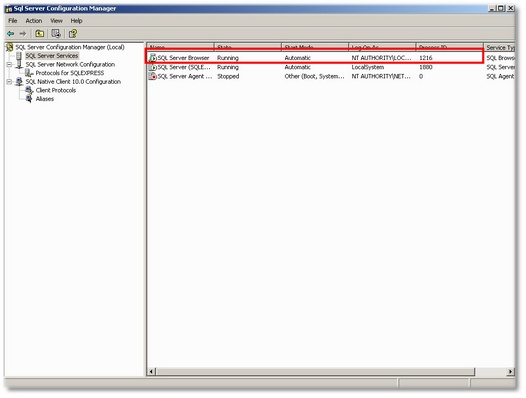Click the SQL Server Configuration Manager root icon
This screenshot has width=526, height=398.
click(x=10, y=47)
